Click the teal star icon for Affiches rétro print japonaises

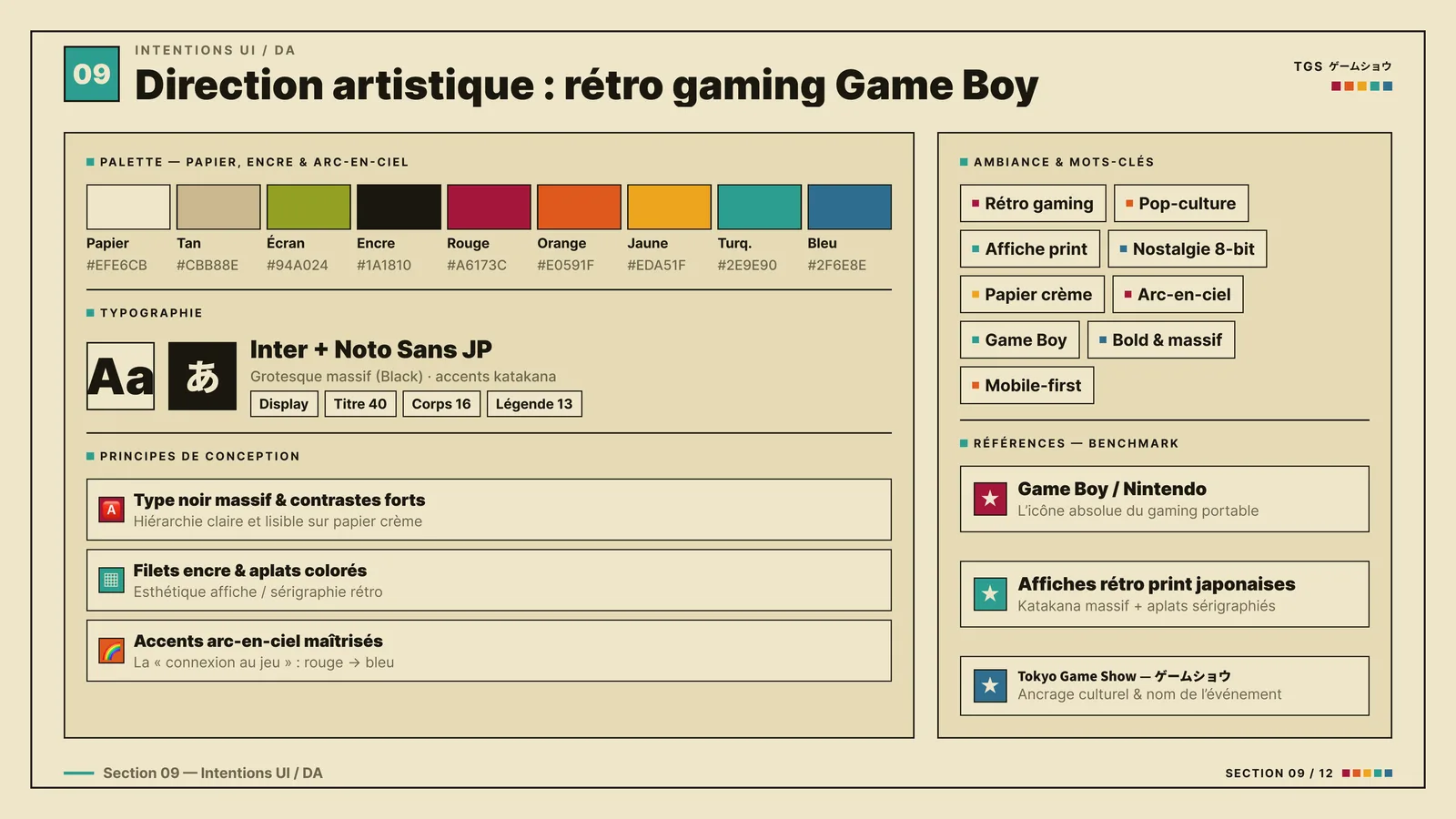coord(990,594)
